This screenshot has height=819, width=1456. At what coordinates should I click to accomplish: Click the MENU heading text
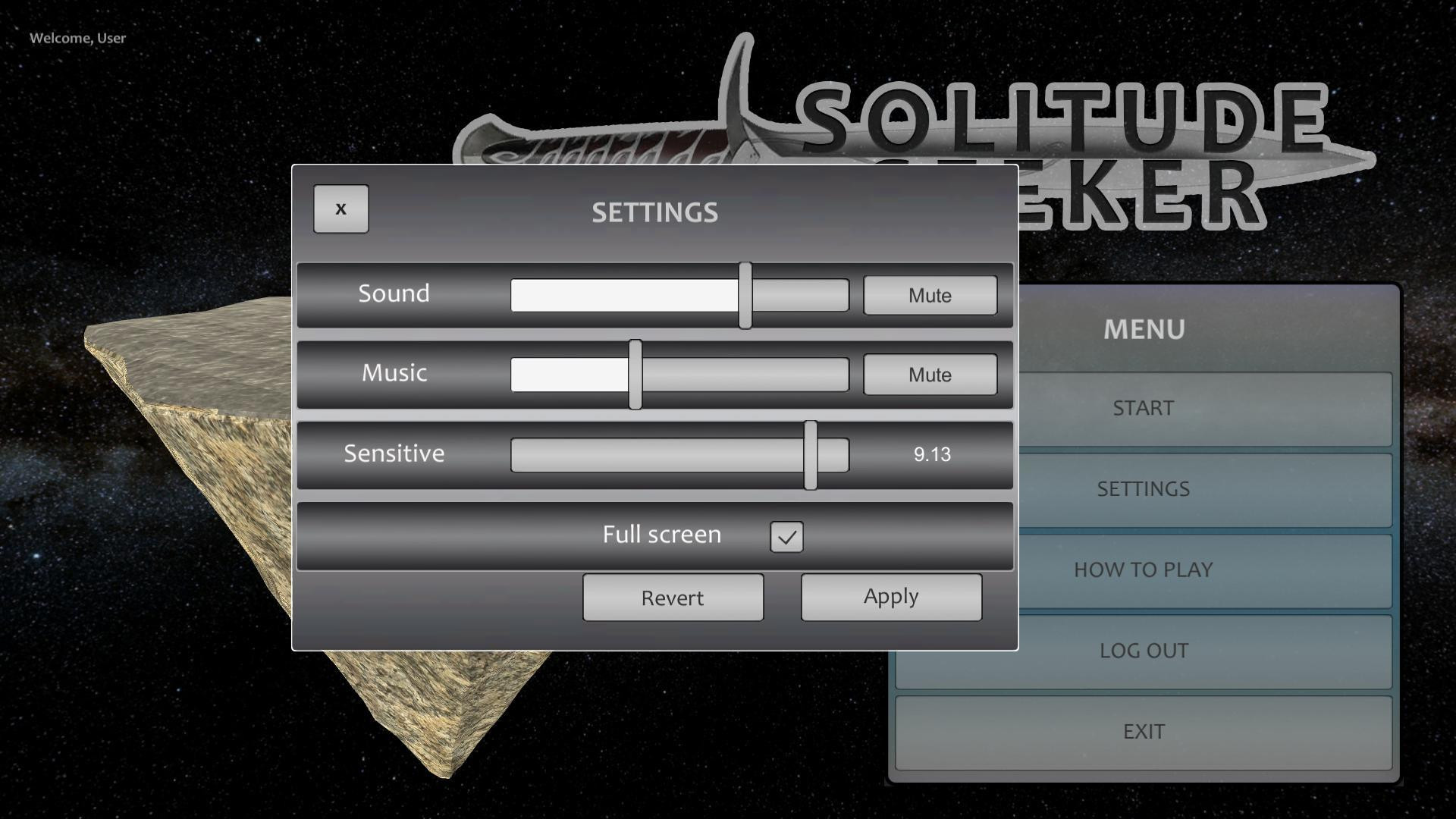pos(1144,329)
